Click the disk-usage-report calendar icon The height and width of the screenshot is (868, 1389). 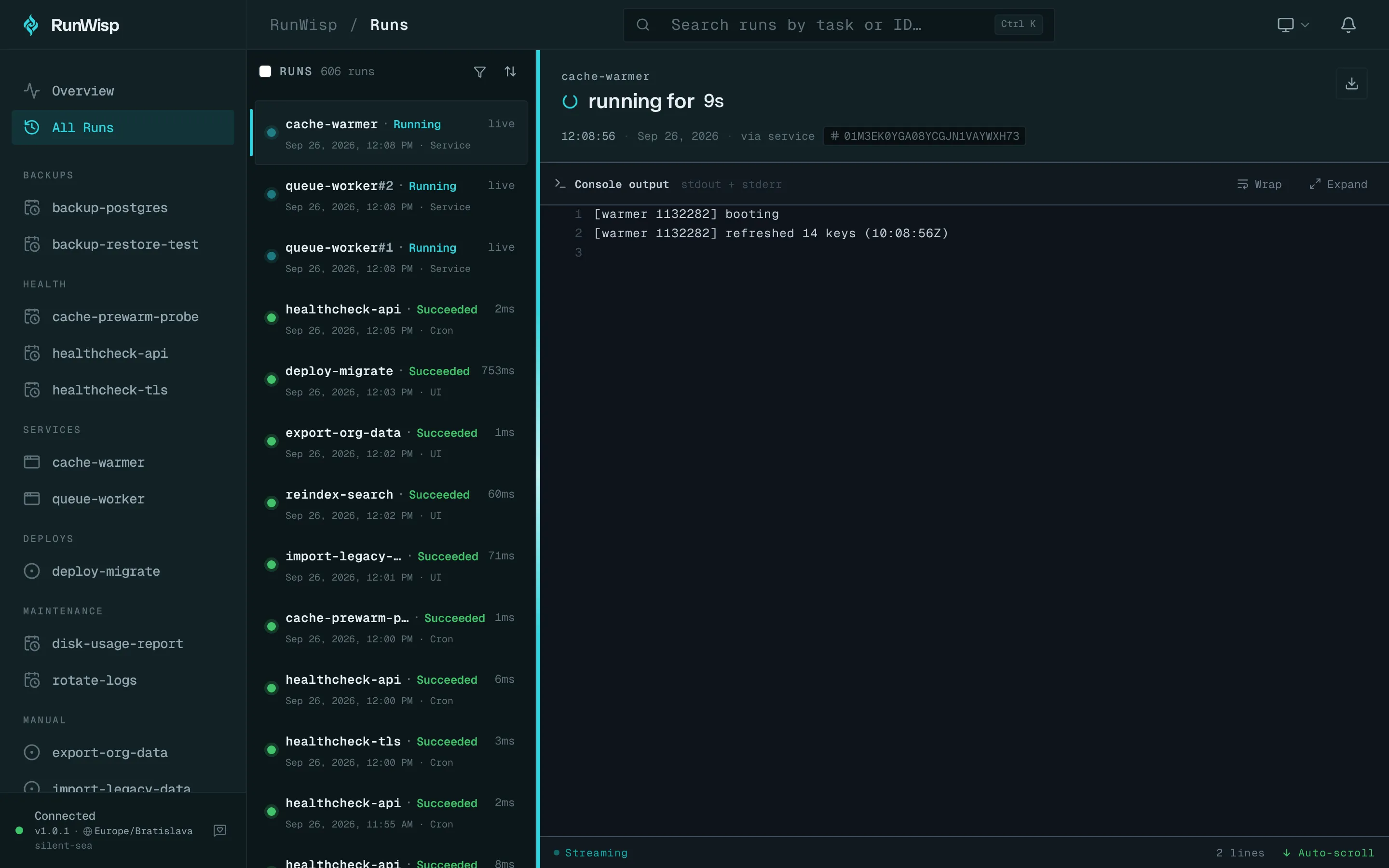[32, 644]
